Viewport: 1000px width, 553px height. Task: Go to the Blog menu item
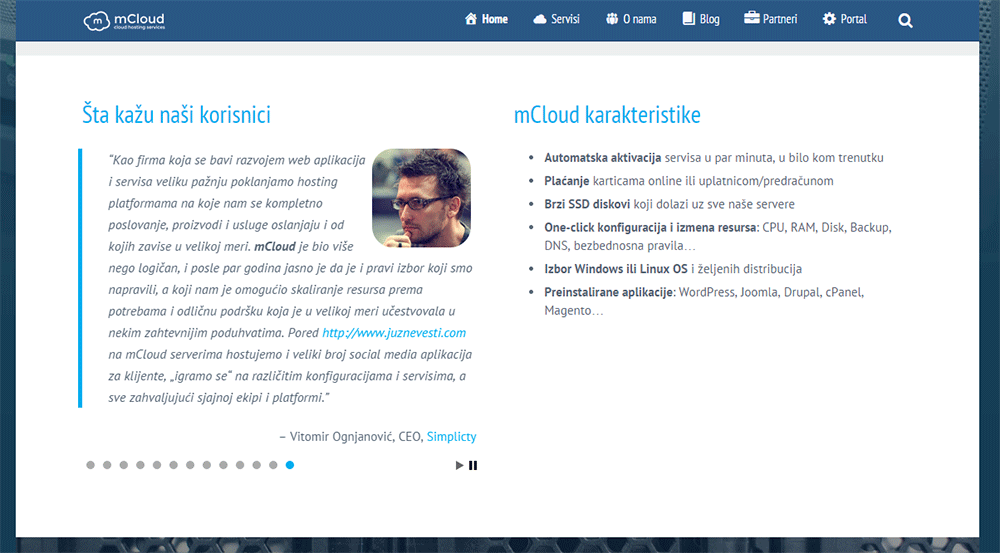(709, 19)
